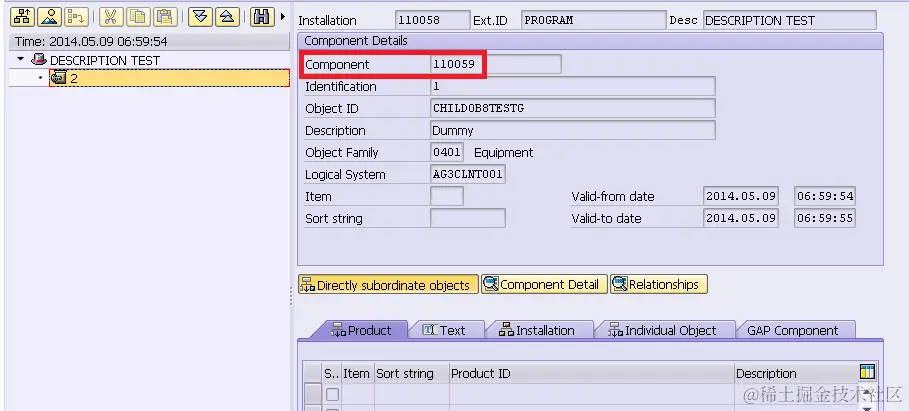
Task: Select the DESCRIPTION TEST root tree label
Action: pyautogui.click(x=105, y=60)
